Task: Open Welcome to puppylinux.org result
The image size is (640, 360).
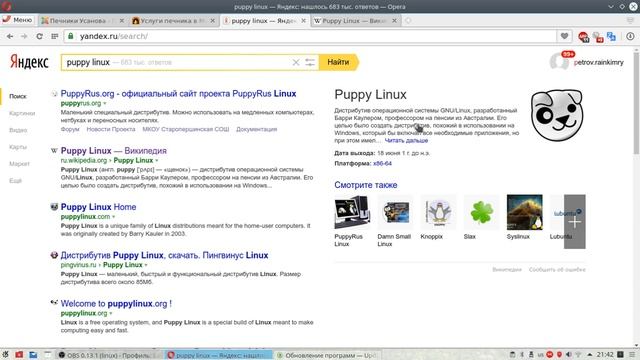Action: (116, 303)
